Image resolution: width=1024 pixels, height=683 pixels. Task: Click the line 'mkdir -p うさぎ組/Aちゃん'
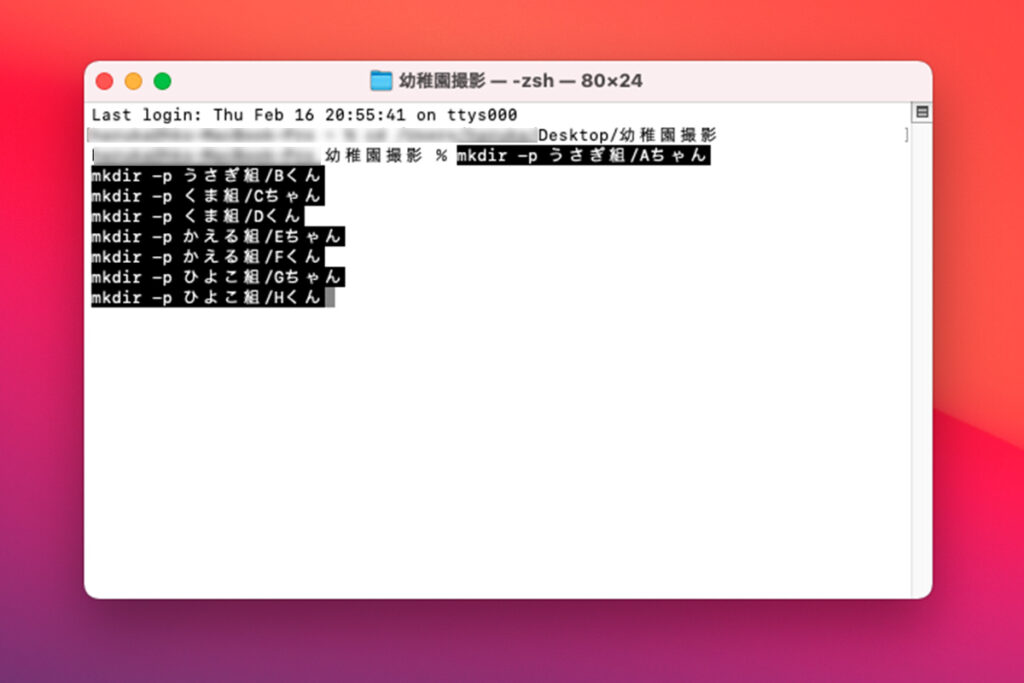pyautogui.click(x=583, y=155)
